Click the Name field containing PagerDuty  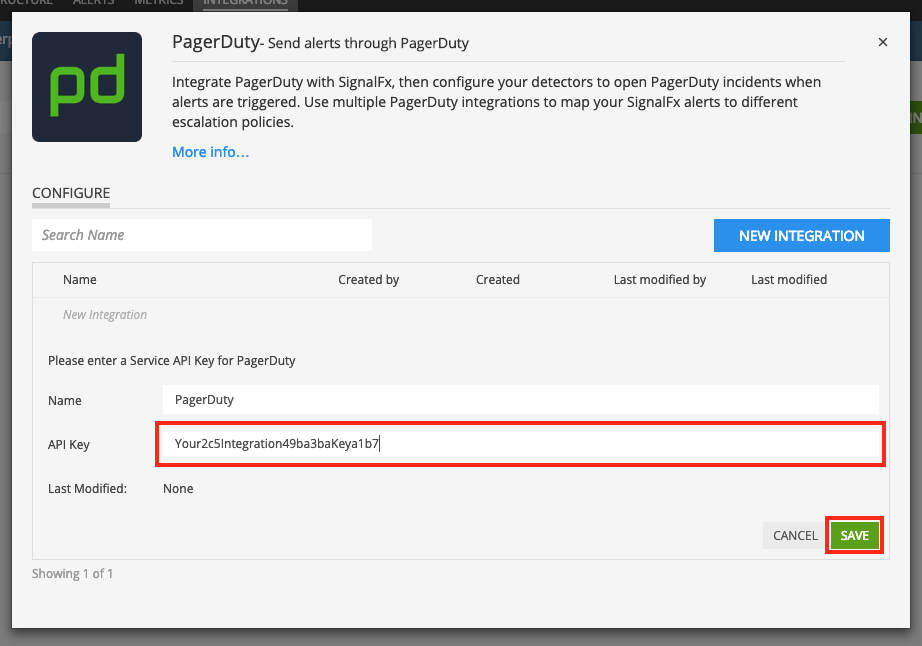(x=520, y=399)
